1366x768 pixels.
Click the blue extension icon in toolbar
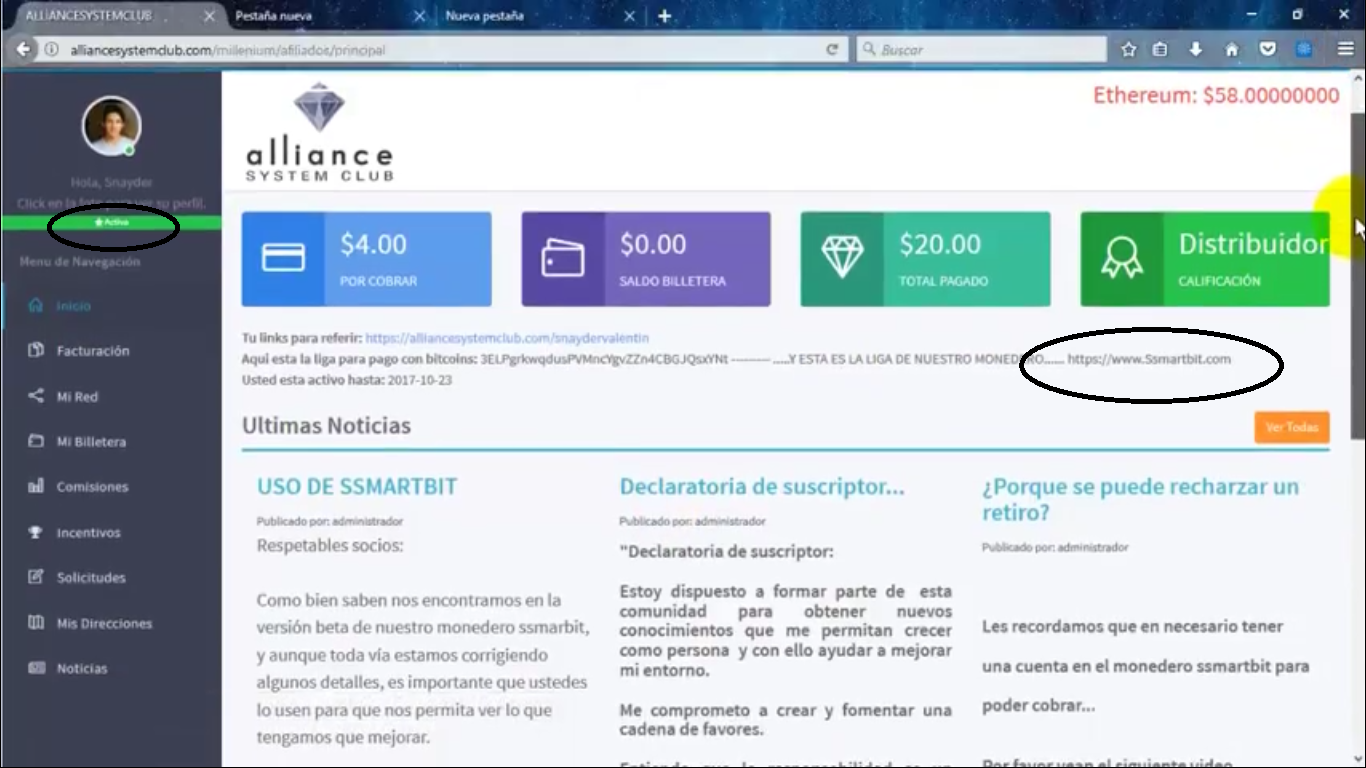(1303, 49)
